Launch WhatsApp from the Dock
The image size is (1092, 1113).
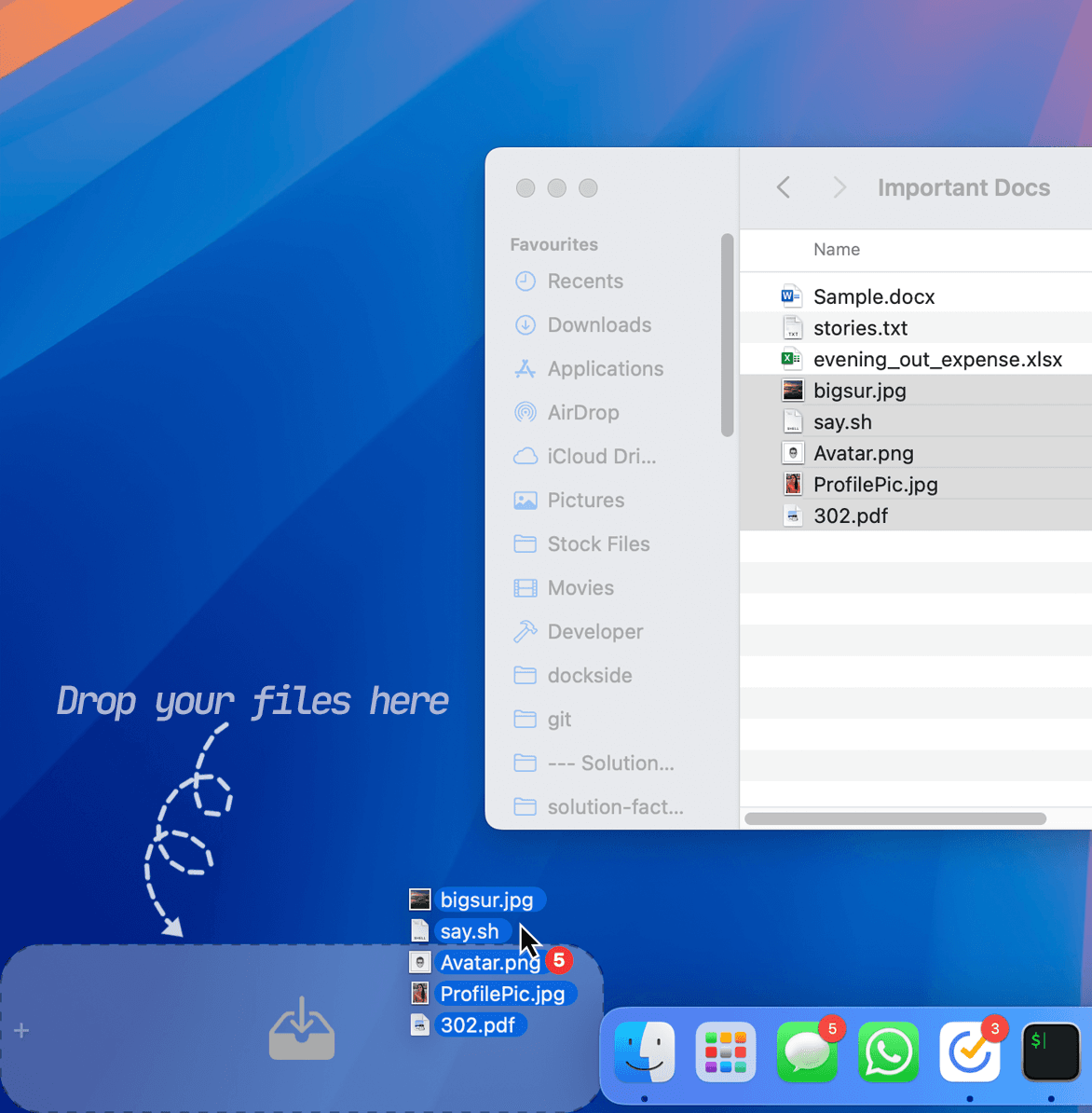coord(888,1052)
